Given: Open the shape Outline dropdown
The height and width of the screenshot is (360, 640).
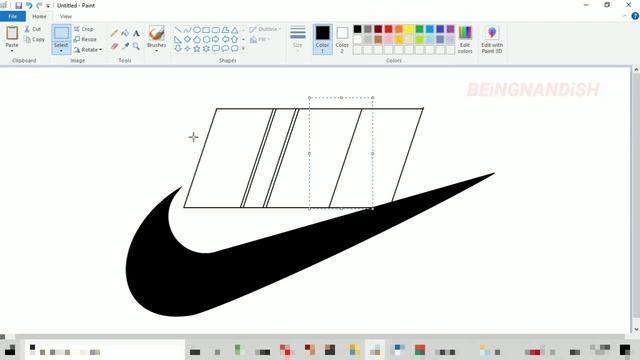Looking at the screenshot, I should (265, 29).
